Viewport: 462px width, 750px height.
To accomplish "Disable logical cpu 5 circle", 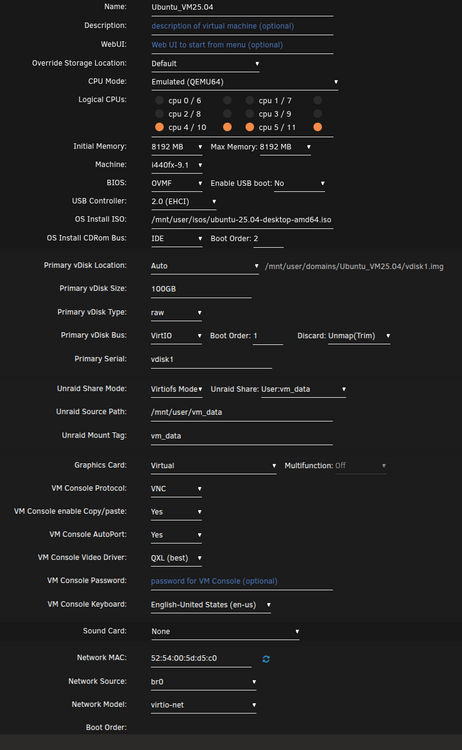I will coord(250,127).
